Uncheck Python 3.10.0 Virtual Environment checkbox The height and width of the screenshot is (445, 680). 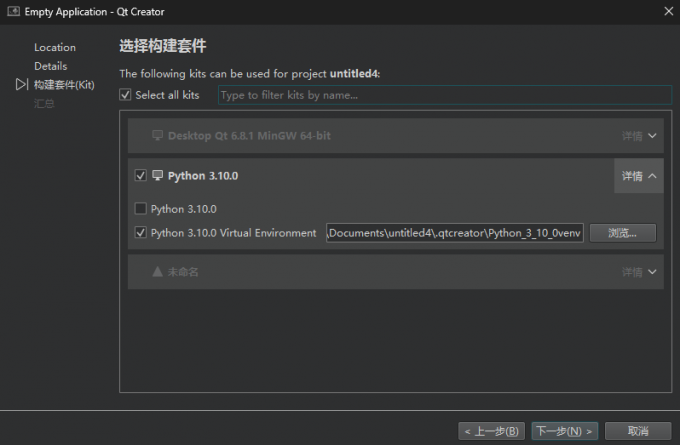pos(140,233)
